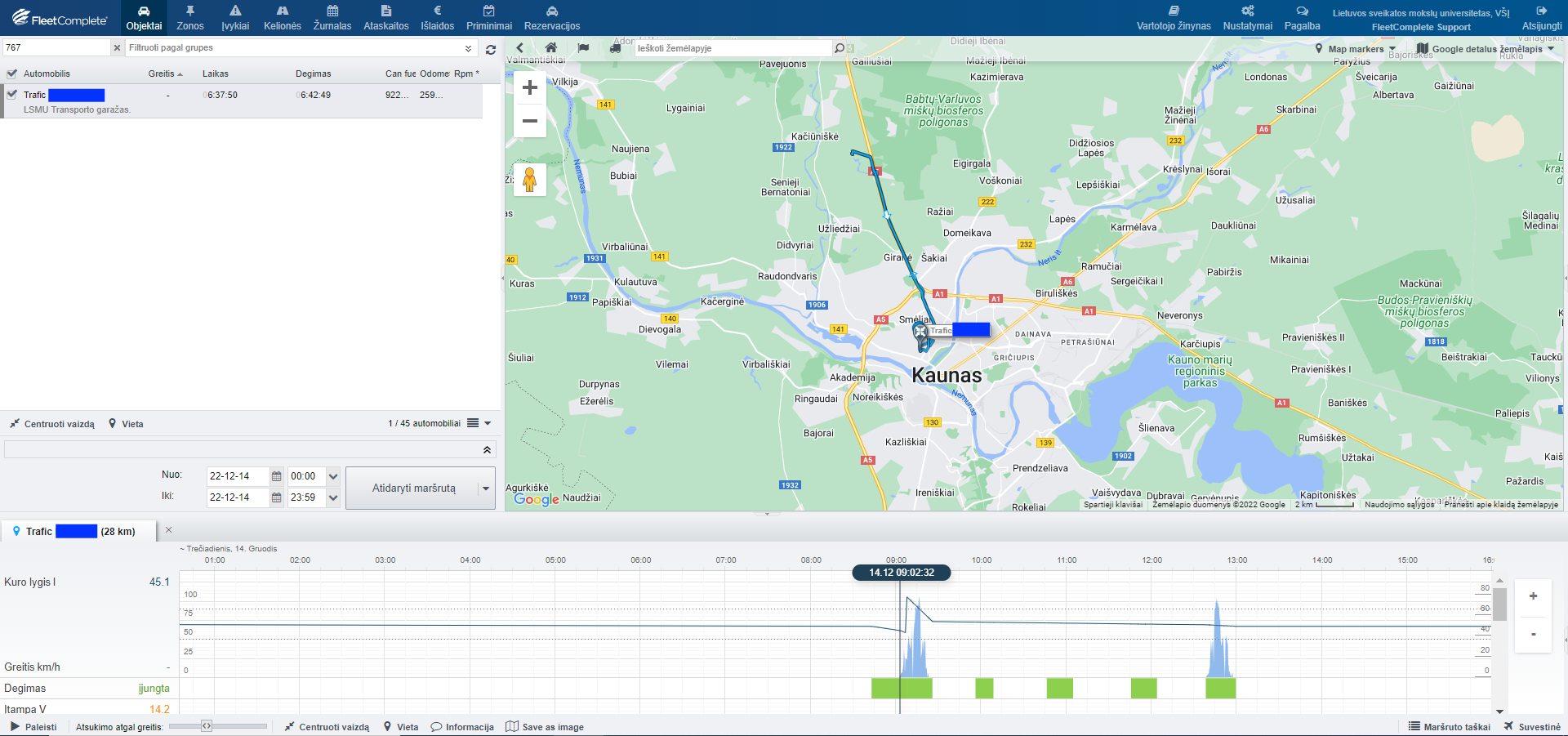Sort by Degimas column

coord(314,74)
